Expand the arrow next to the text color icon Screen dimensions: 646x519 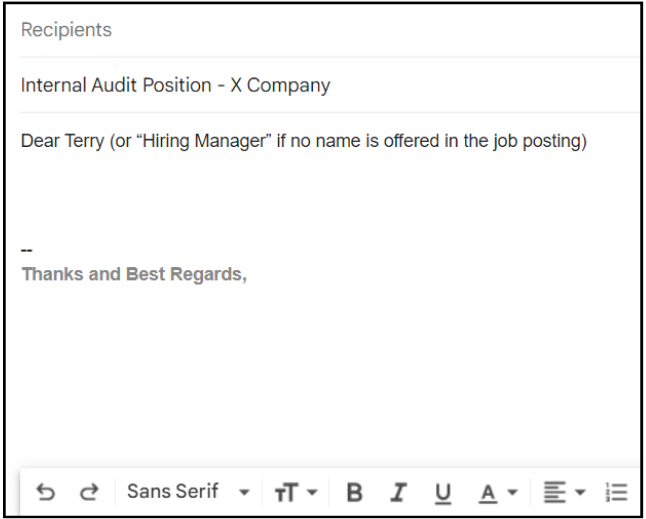513,492
